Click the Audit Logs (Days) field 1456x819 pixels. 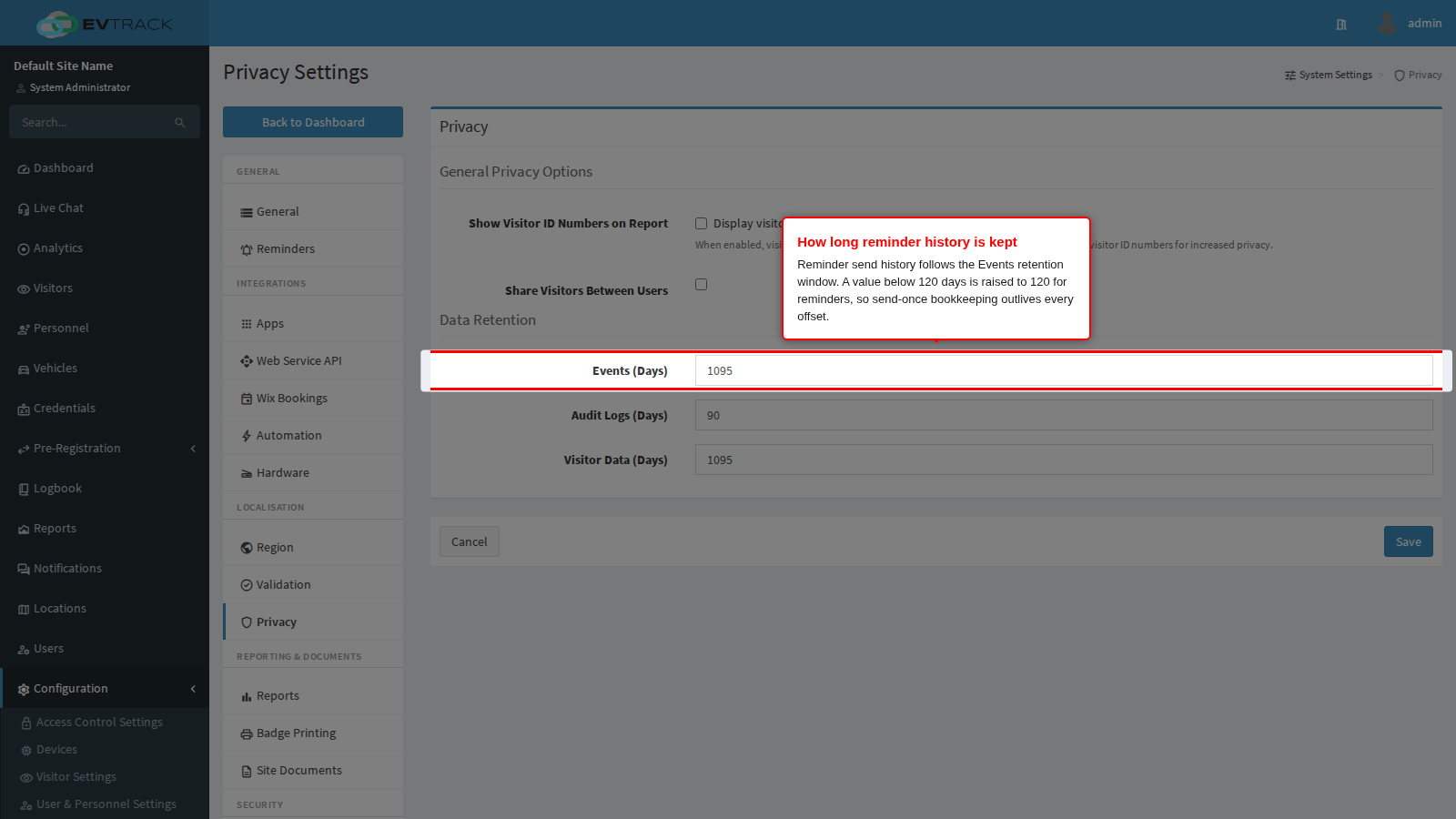tap(1064, 415)
